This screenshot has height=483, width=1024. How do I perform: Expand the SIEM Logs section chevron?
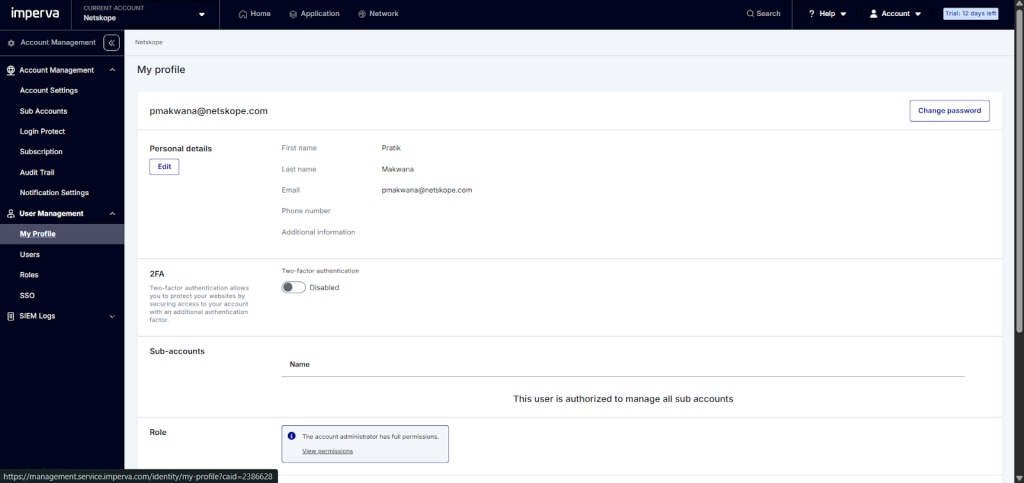pos(112,316)
